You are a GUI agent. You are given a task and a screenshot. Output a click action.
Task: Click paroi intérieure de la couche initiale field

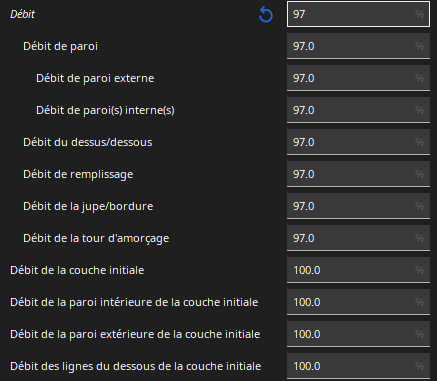[x=358, y=302]
